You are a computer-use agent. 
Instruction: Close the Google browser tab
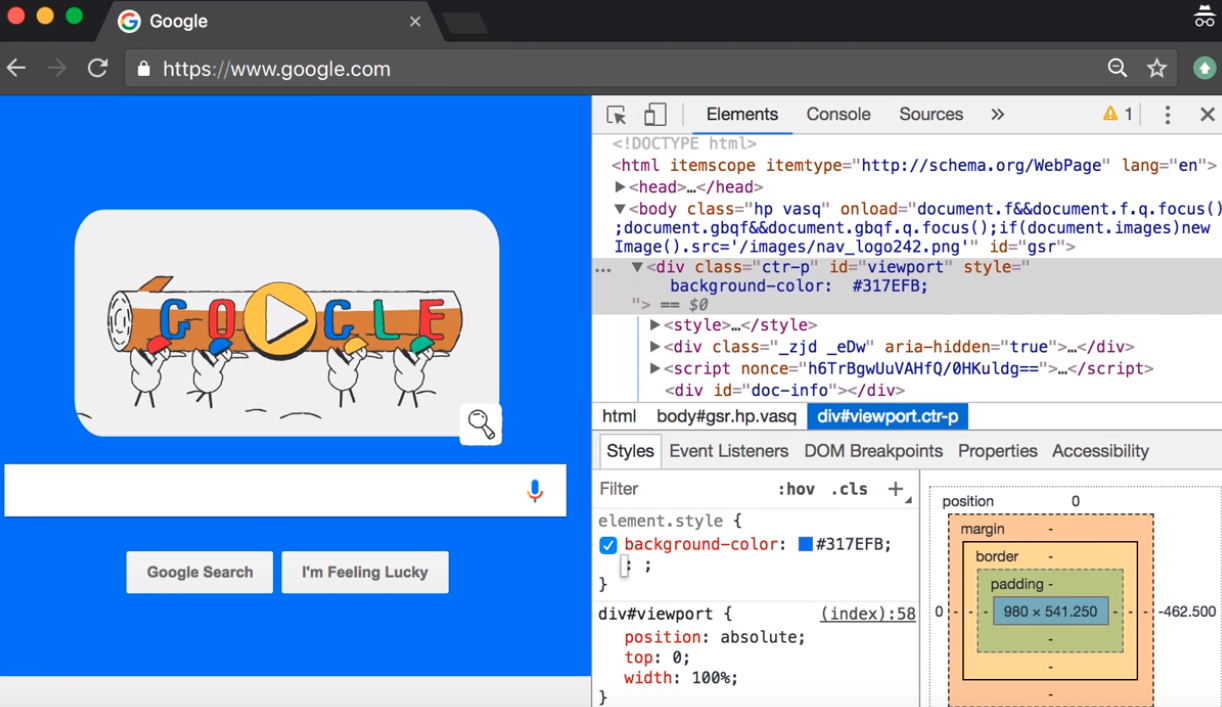point(415,21)
